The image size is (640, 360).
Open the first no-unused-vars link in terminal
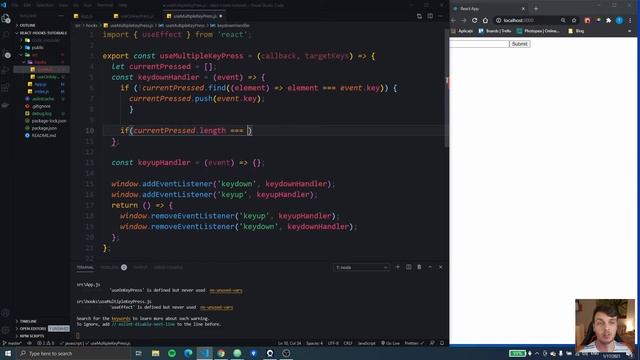point(226,290)
